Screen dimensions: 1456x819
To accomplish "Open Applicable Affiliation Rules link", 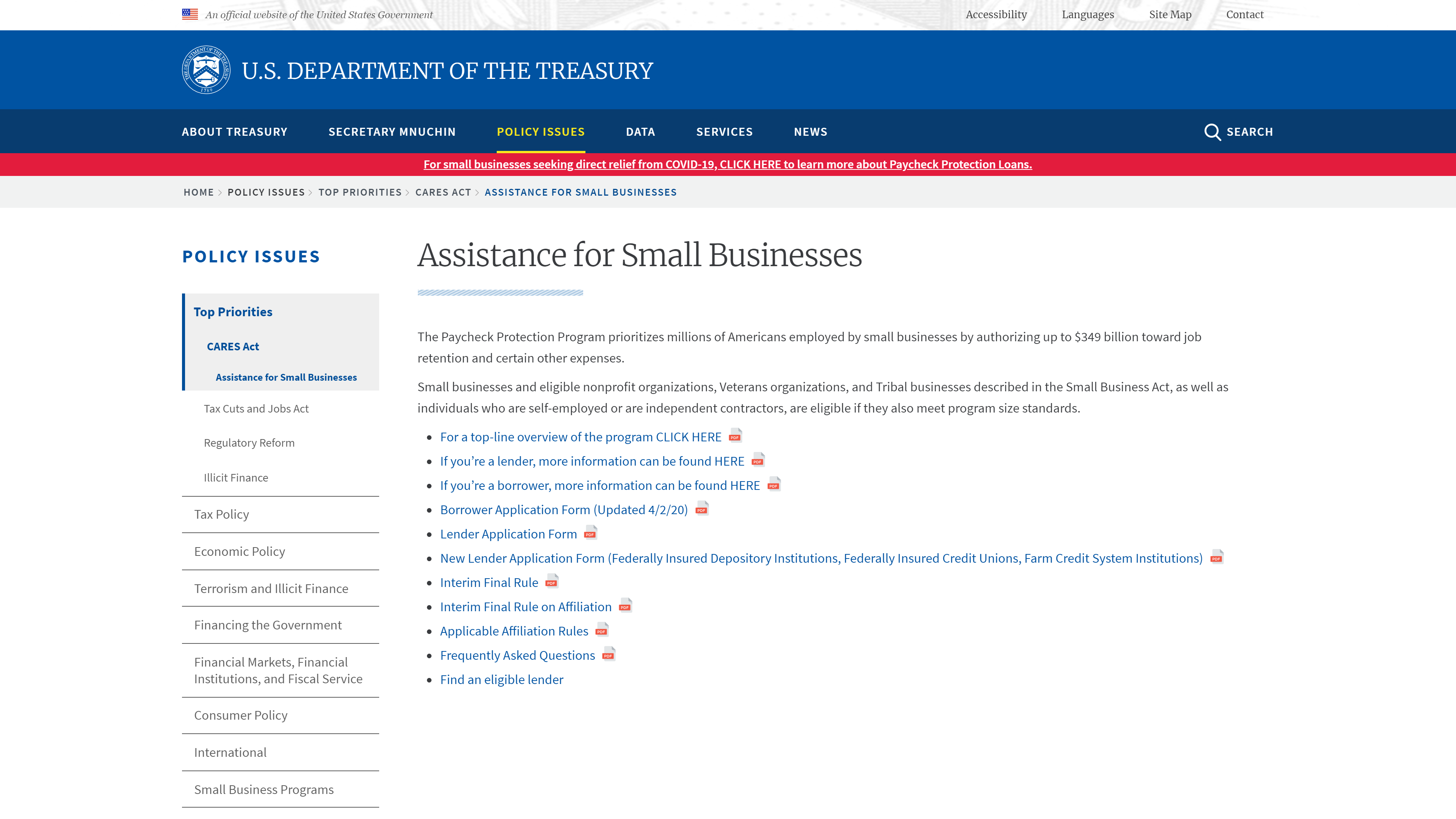I will tap(514, 631).
